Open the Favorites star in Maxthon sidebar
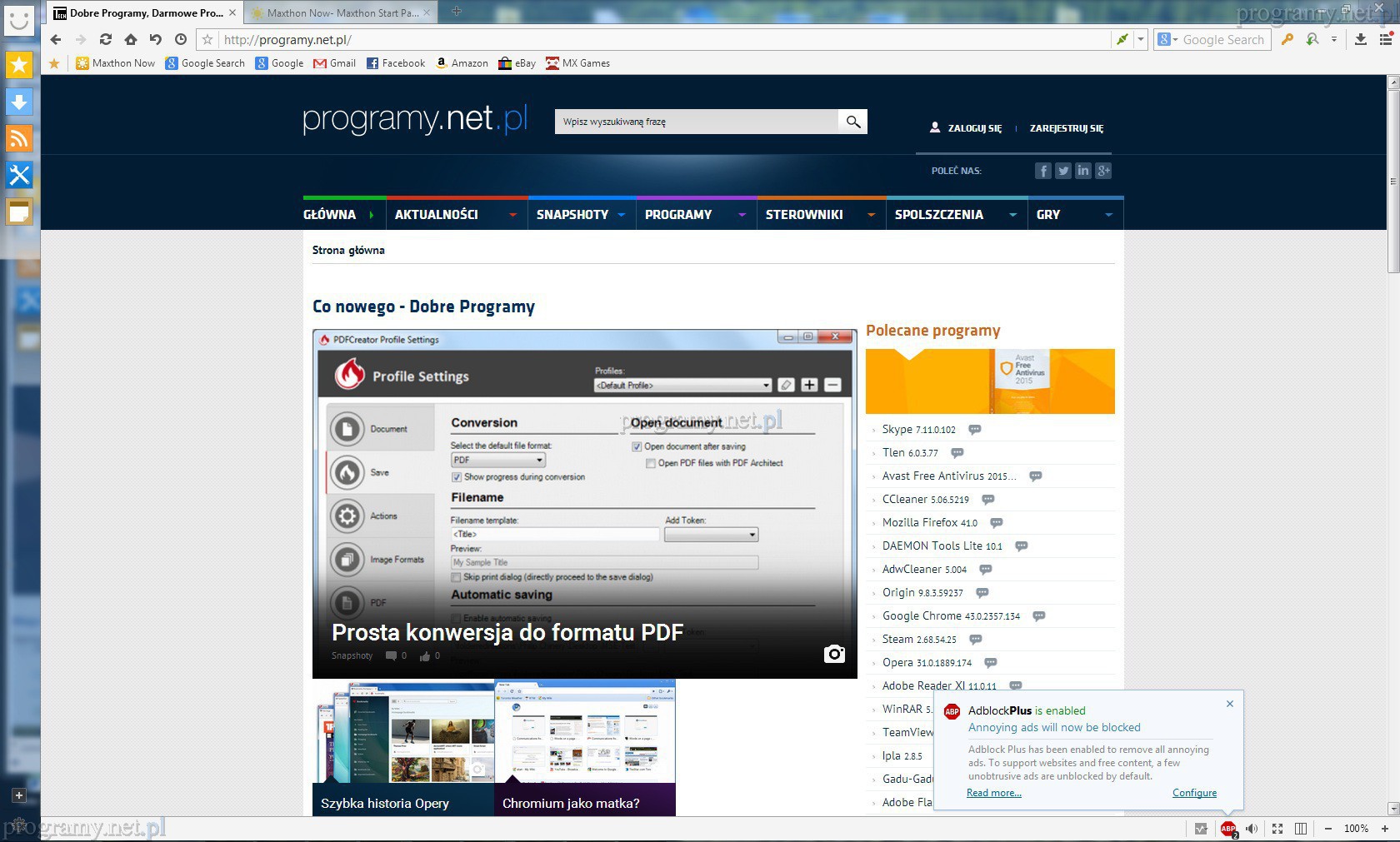 19,65
